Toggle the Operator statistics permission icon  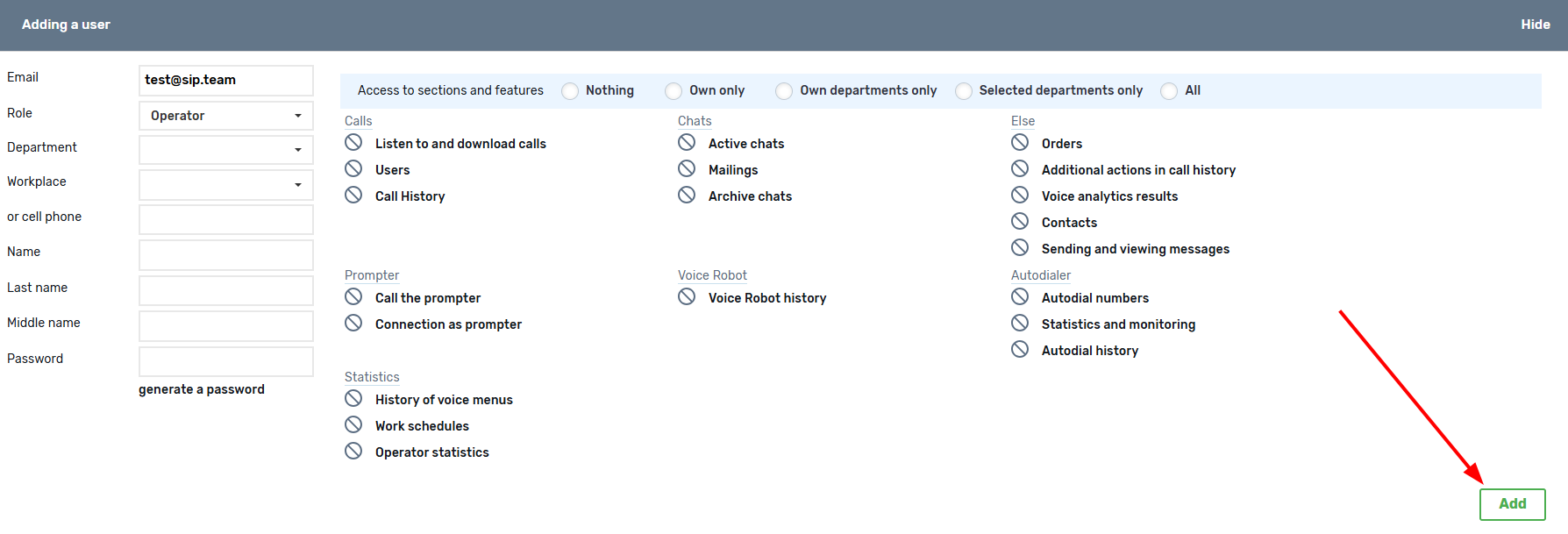pos(353,451)
